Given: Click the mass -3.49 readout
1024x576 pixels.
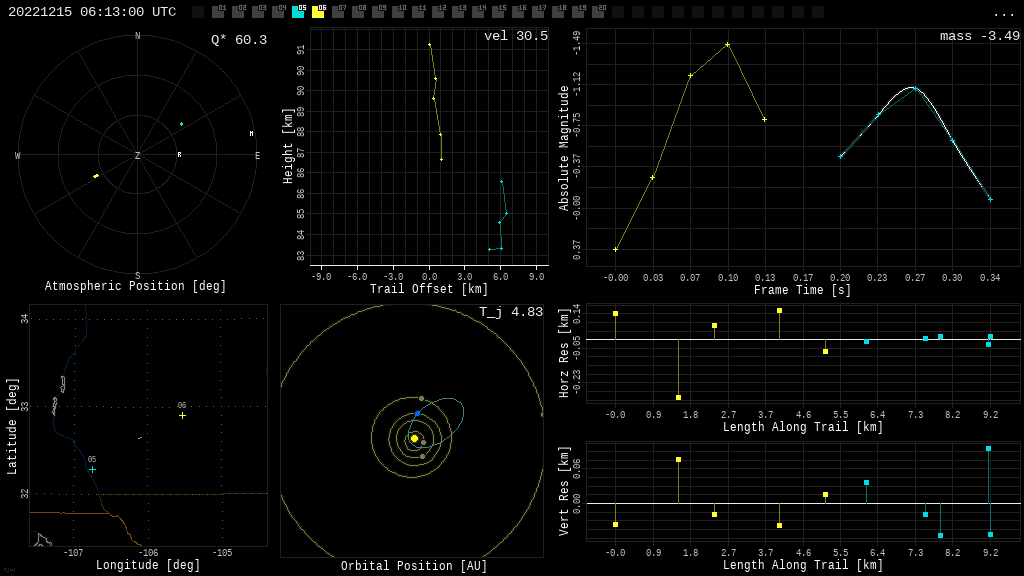Looking at the screenshot, I should 980,36.
